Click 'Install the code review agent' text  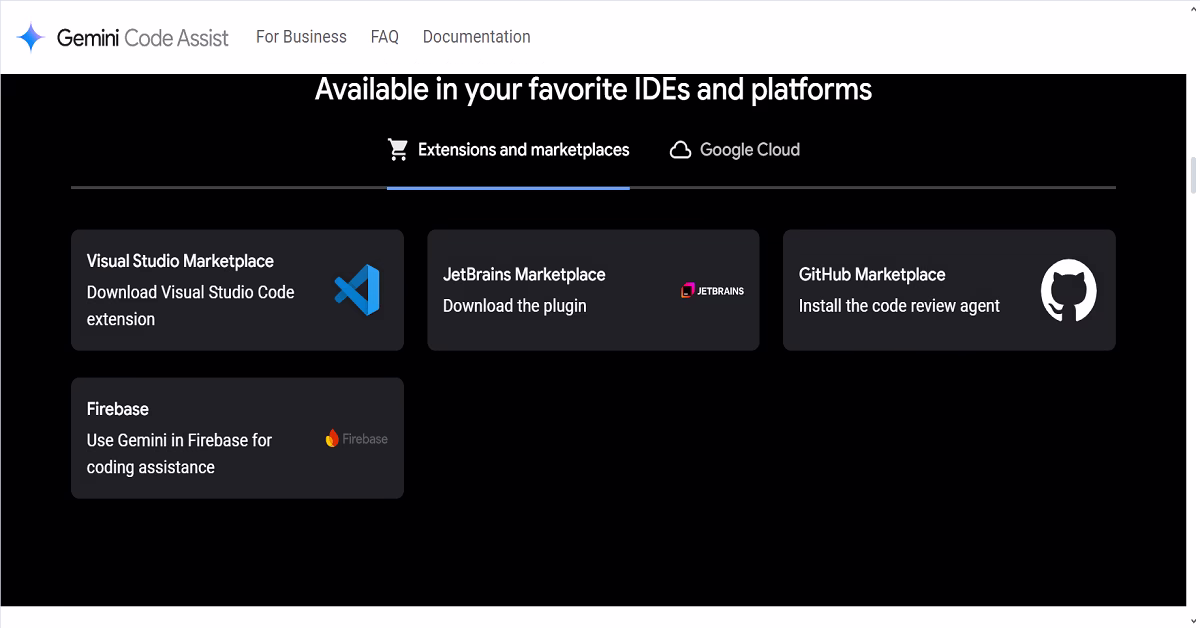(899, 306)
